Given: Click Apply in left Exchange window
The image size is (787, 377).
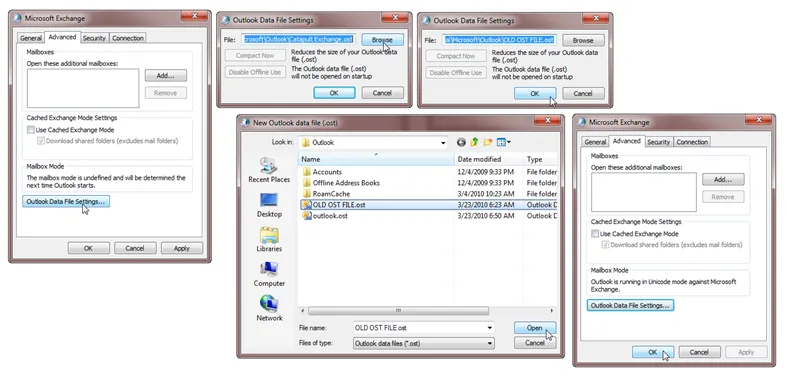Looking at the screenshot, I should [182, 248].
